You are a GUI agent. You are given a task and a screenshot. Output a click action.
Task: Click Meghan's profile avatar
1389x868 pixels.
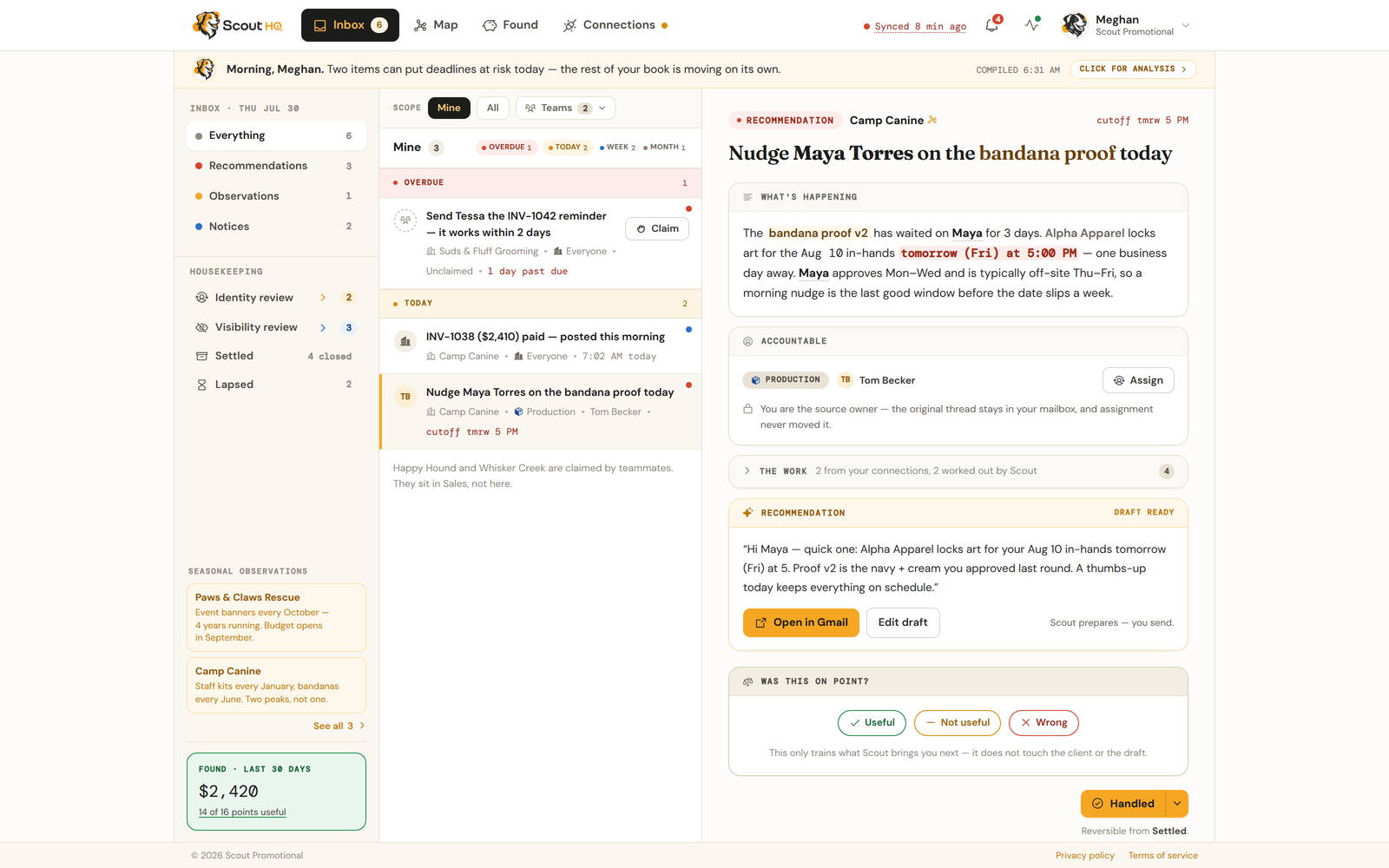coord(1074,25)
